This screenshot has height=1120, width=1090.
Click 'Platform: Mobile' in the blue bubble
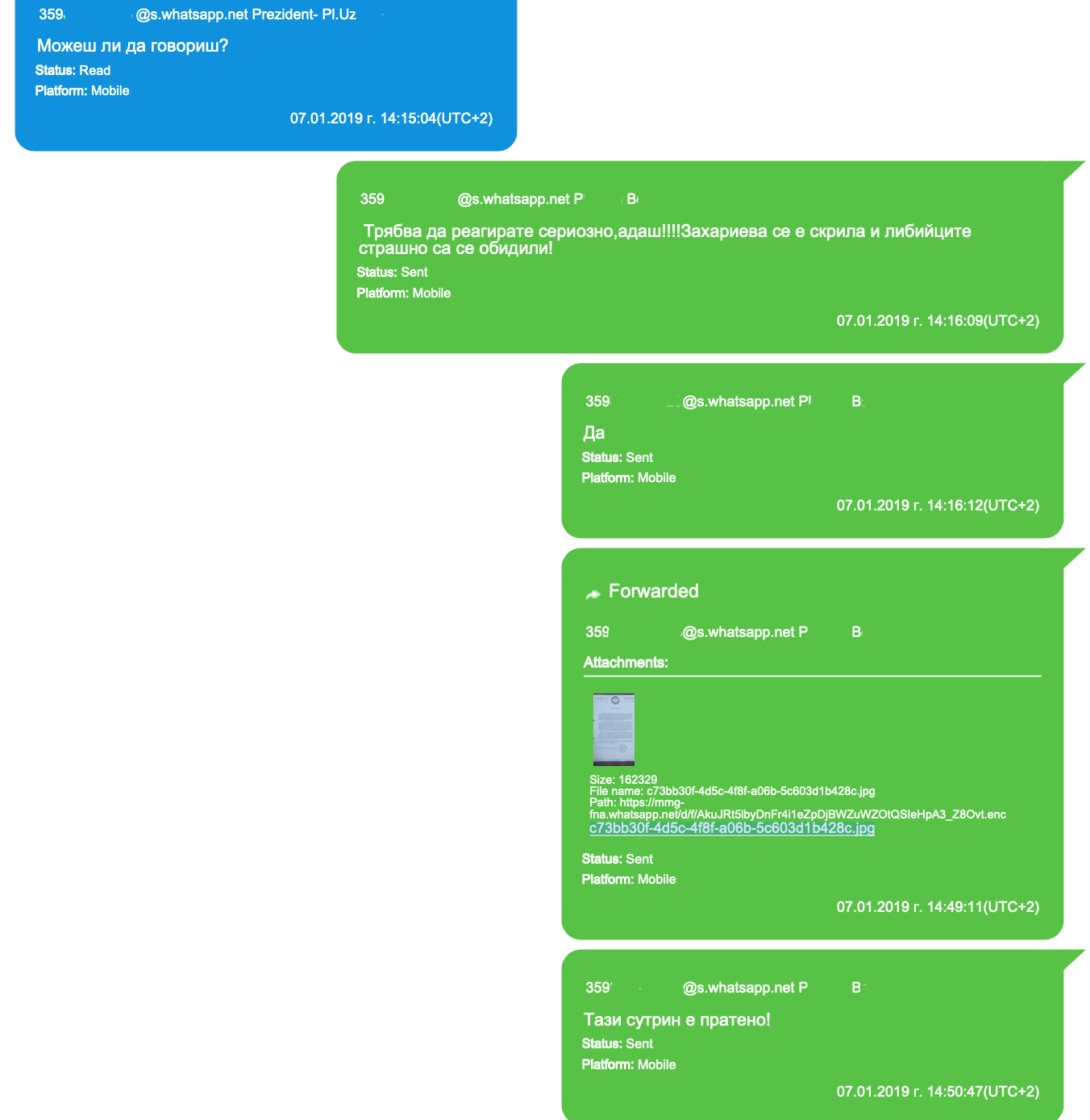click(x=82, y=91)
